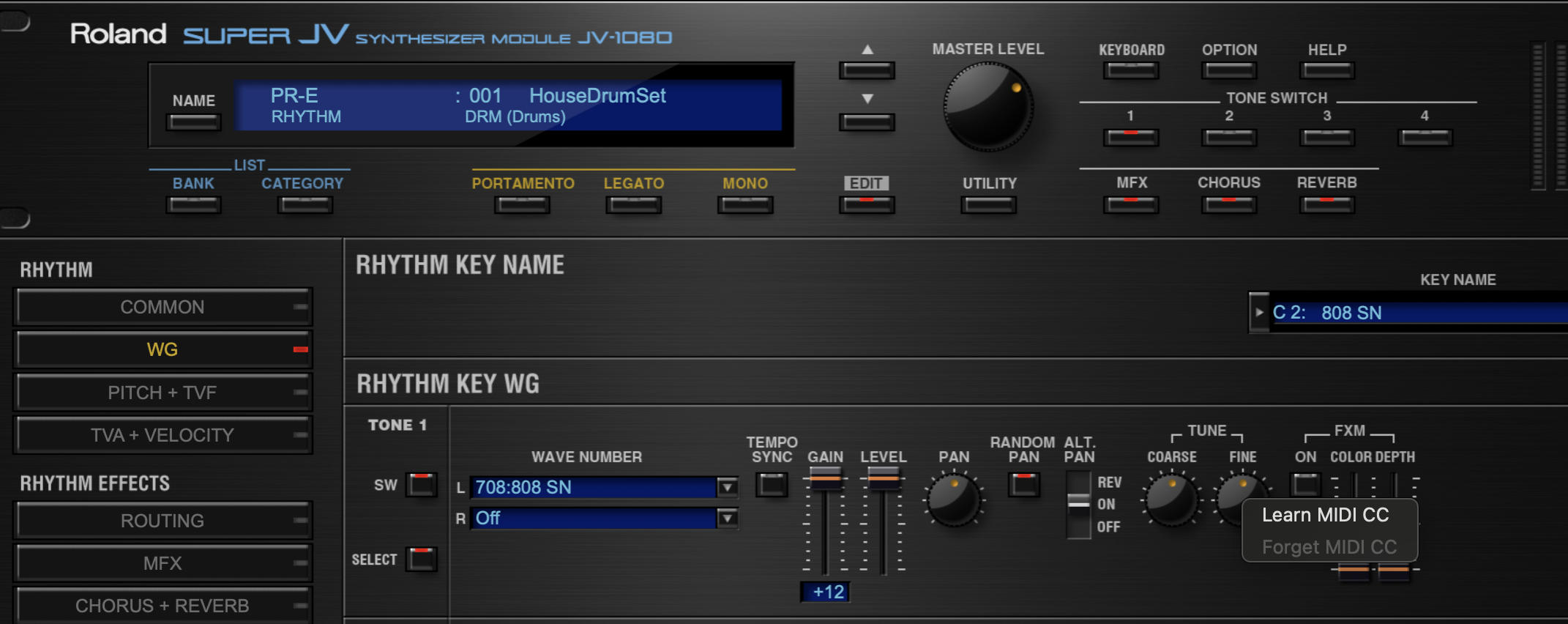
Task: Toggle the REVERB effect switch
Action: click(x=1327, y=205)
